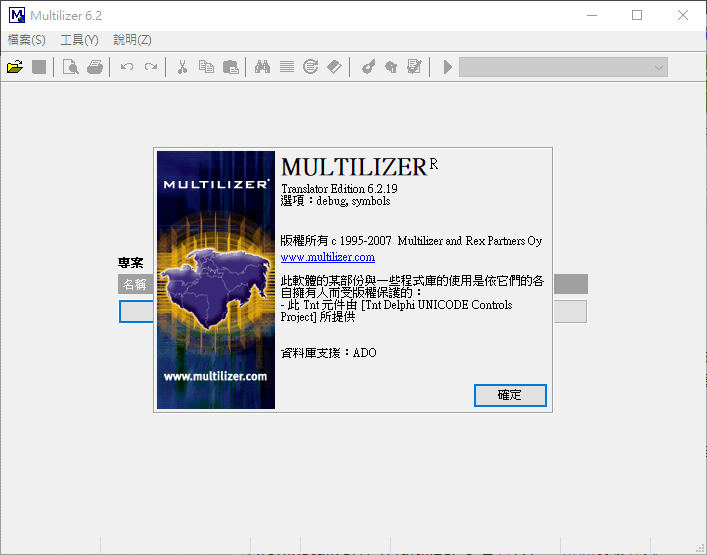Click the Multilizer app icon in title bar

coord(17,15)
